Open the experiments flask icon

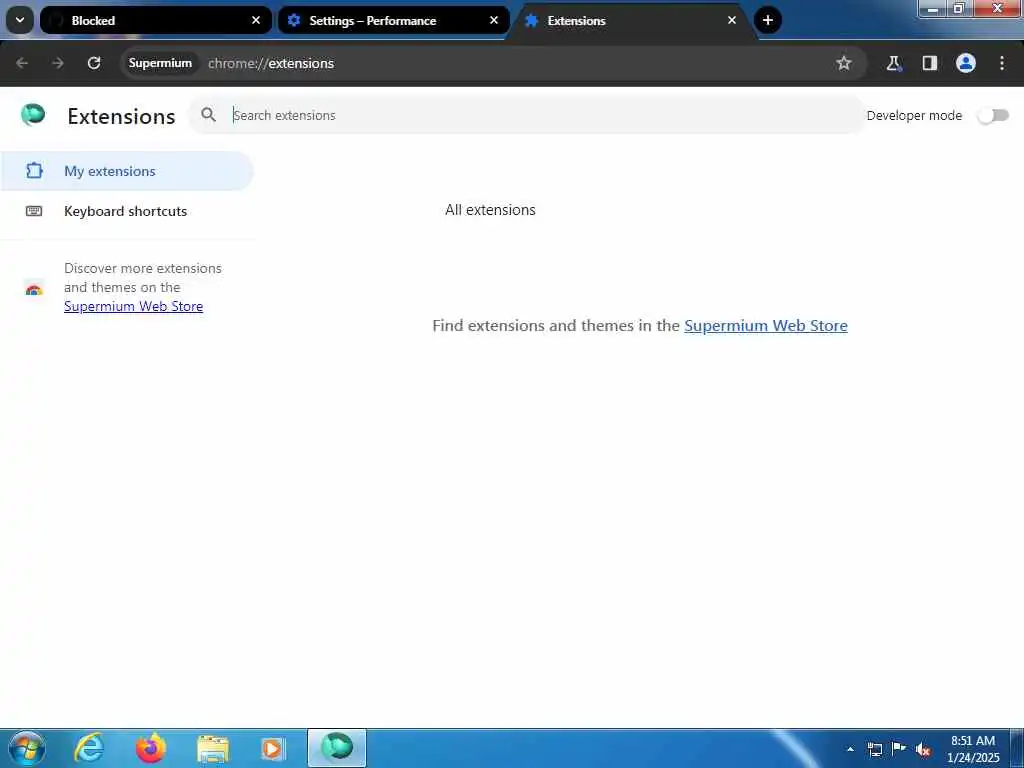pyautogui.click(x=893, y=63)
